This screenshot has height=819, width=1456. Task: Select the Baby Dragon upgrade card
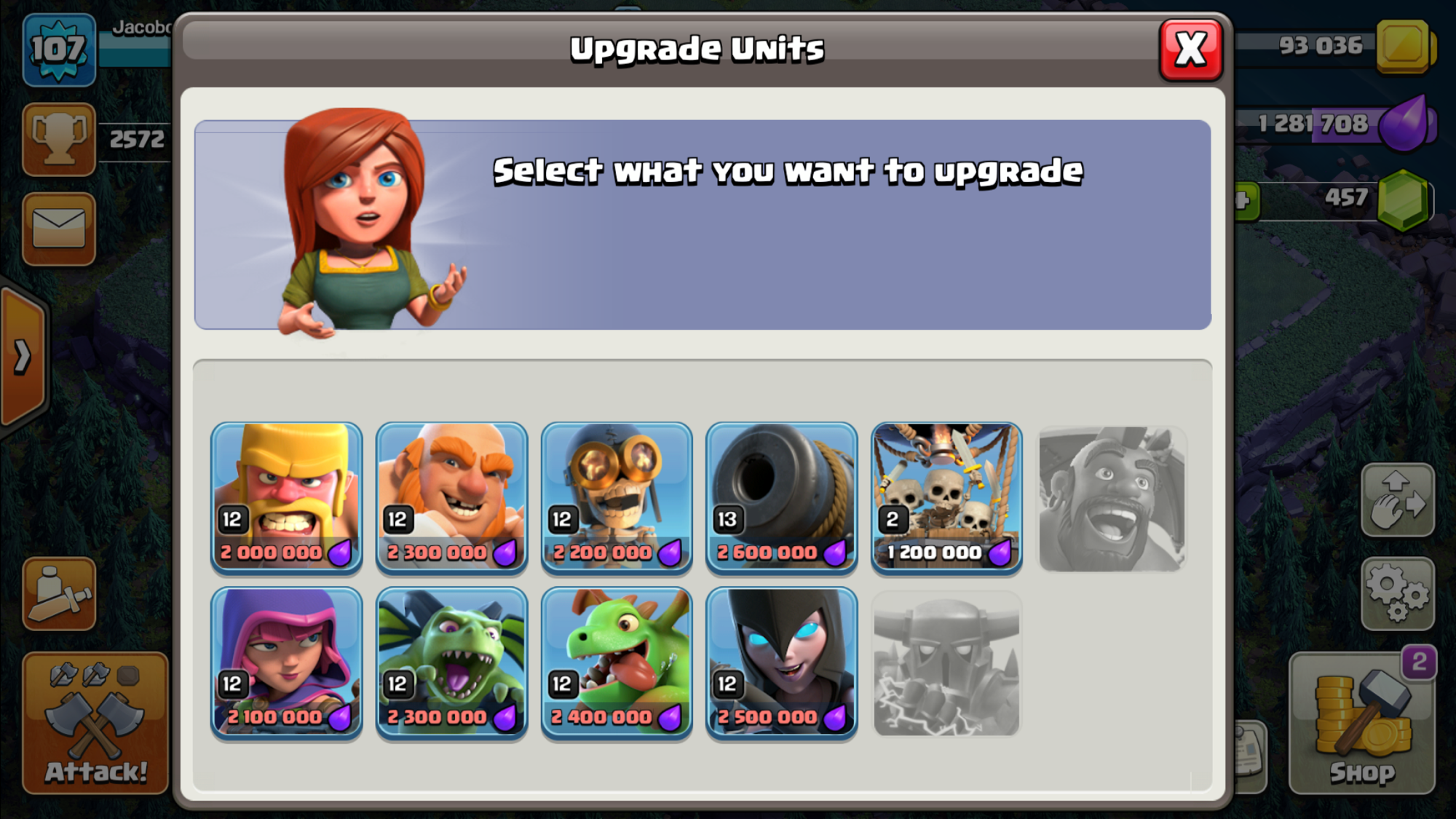tap(617, 663)
